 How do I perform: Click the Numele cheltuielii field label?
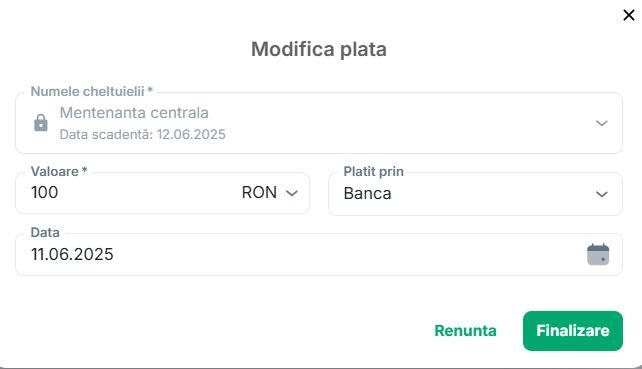coord(87,91)
